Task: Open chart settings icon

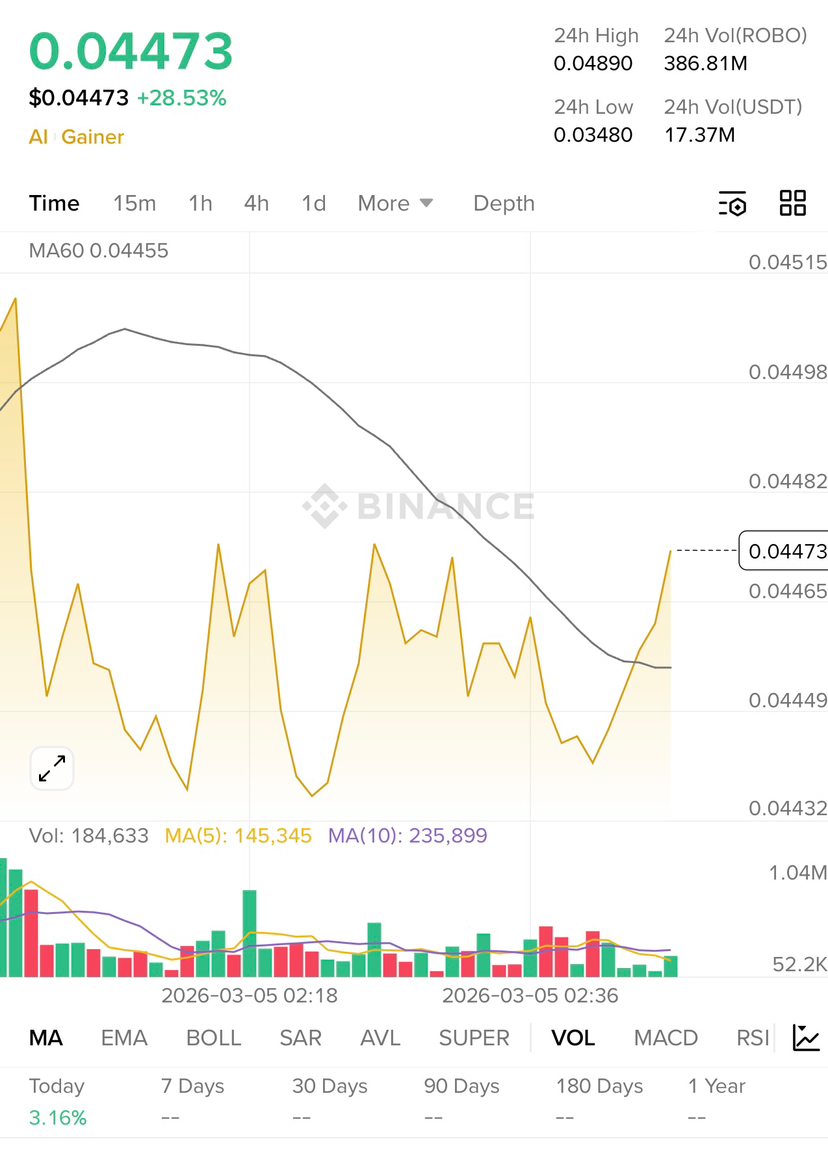Action: coord(733,204)
